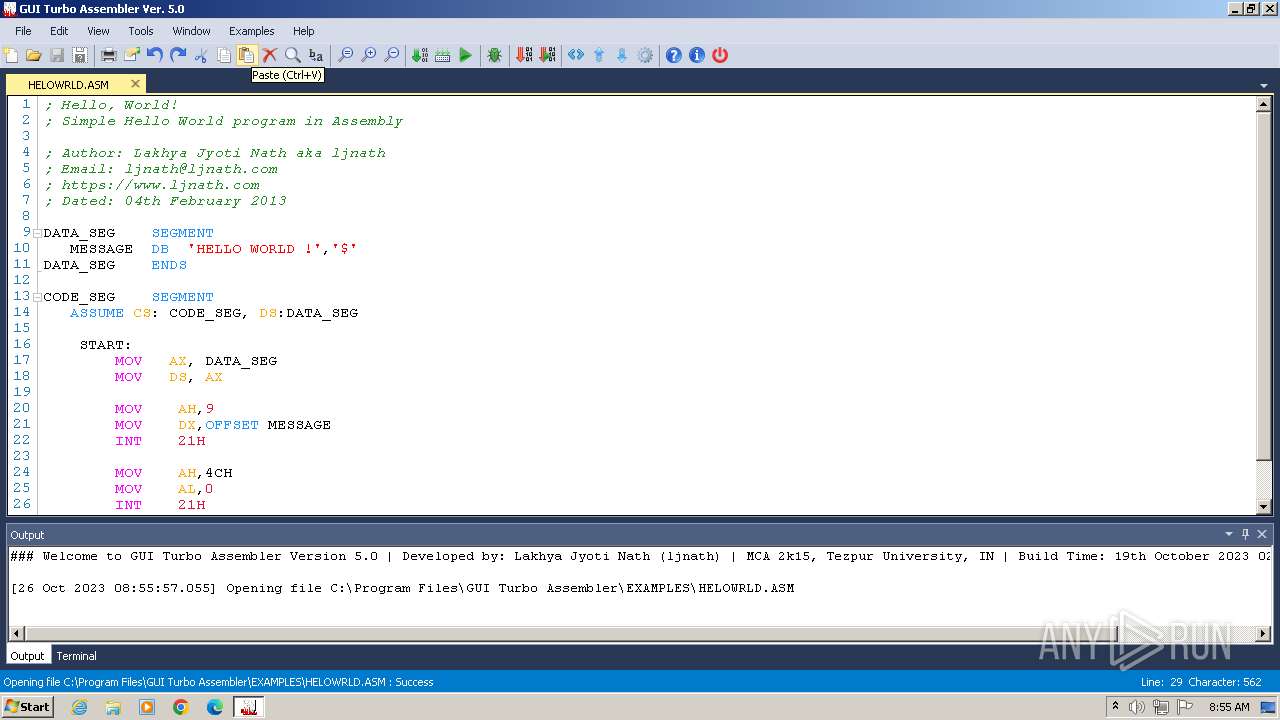Open Google Chrome from the taskbar
1280x720 pixels.
coord(181,707)
